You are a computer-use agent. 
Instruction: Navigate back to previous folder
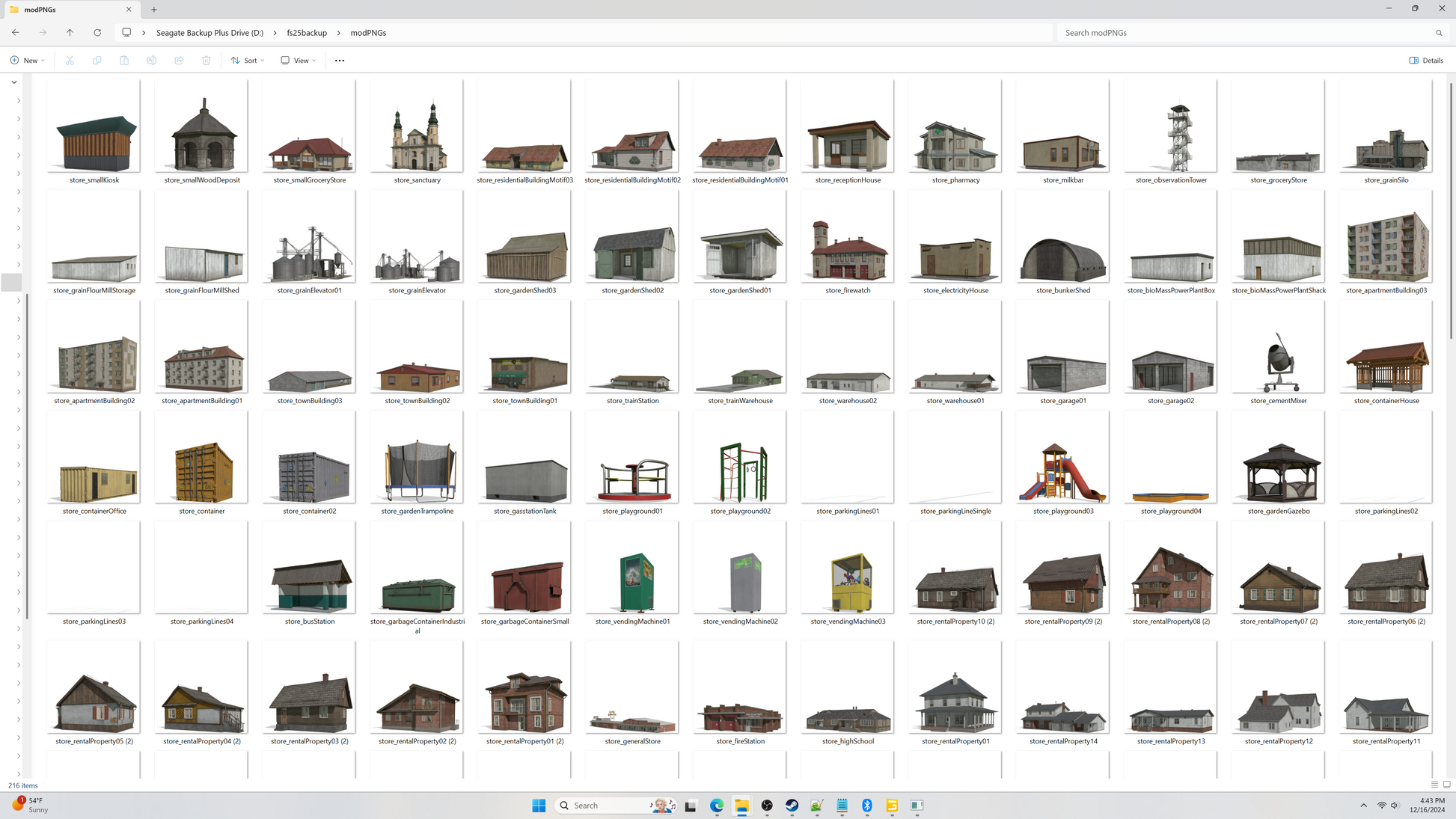(x=16, y=33)
